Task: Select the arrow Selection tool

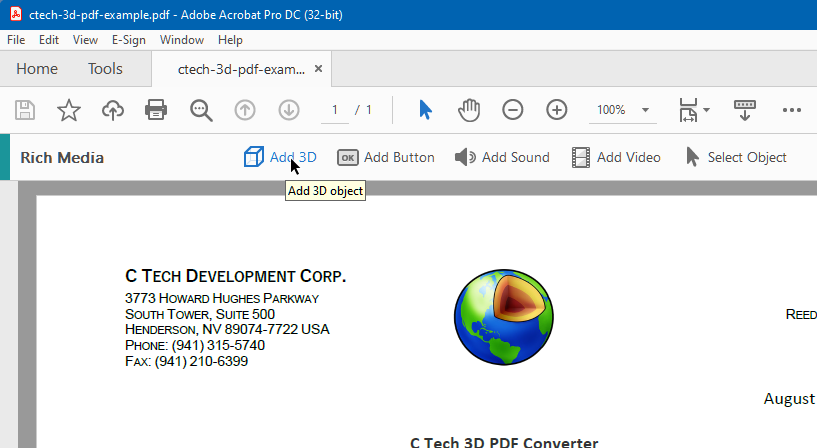Action: (425, 110)
